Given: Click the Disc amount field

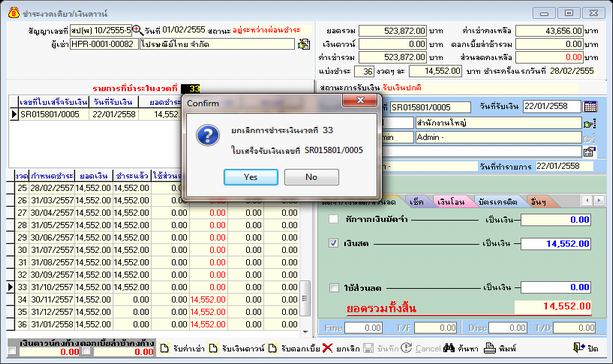Looking at the screenshot, I should [x=508, y=328].
